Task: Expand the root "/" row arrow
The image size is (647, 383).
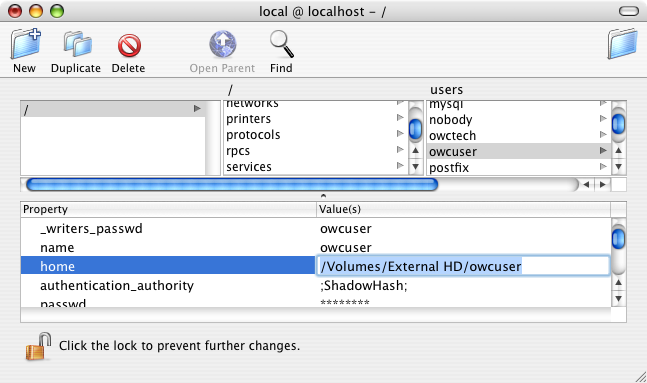Action: click(197, 109)
